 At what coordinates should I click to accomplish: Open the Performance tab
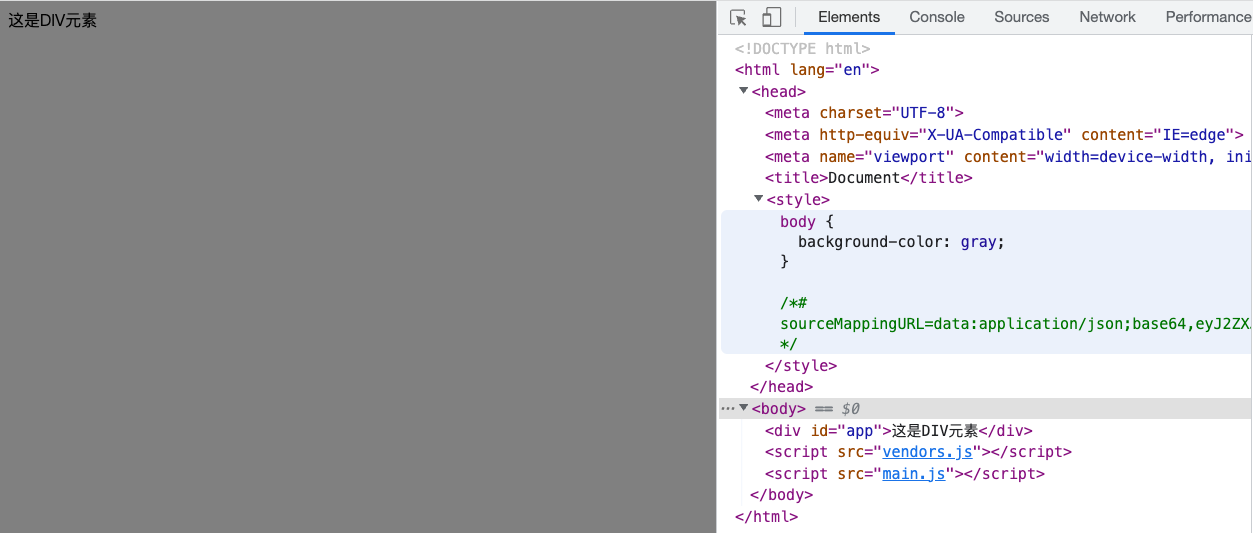(1208, 17)
